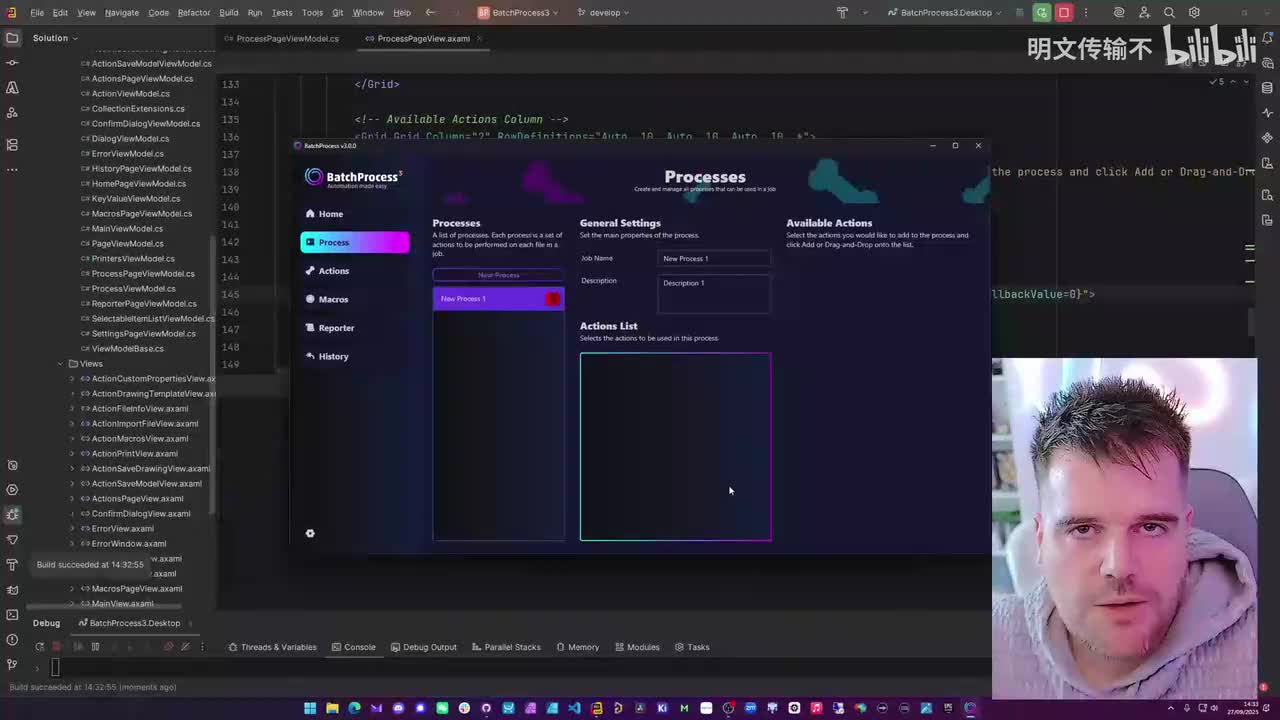This screenshot has width=1280, height=720.
Task: Expand ActionSaveDrawingView.axaml node
Action: coord(72,469)
